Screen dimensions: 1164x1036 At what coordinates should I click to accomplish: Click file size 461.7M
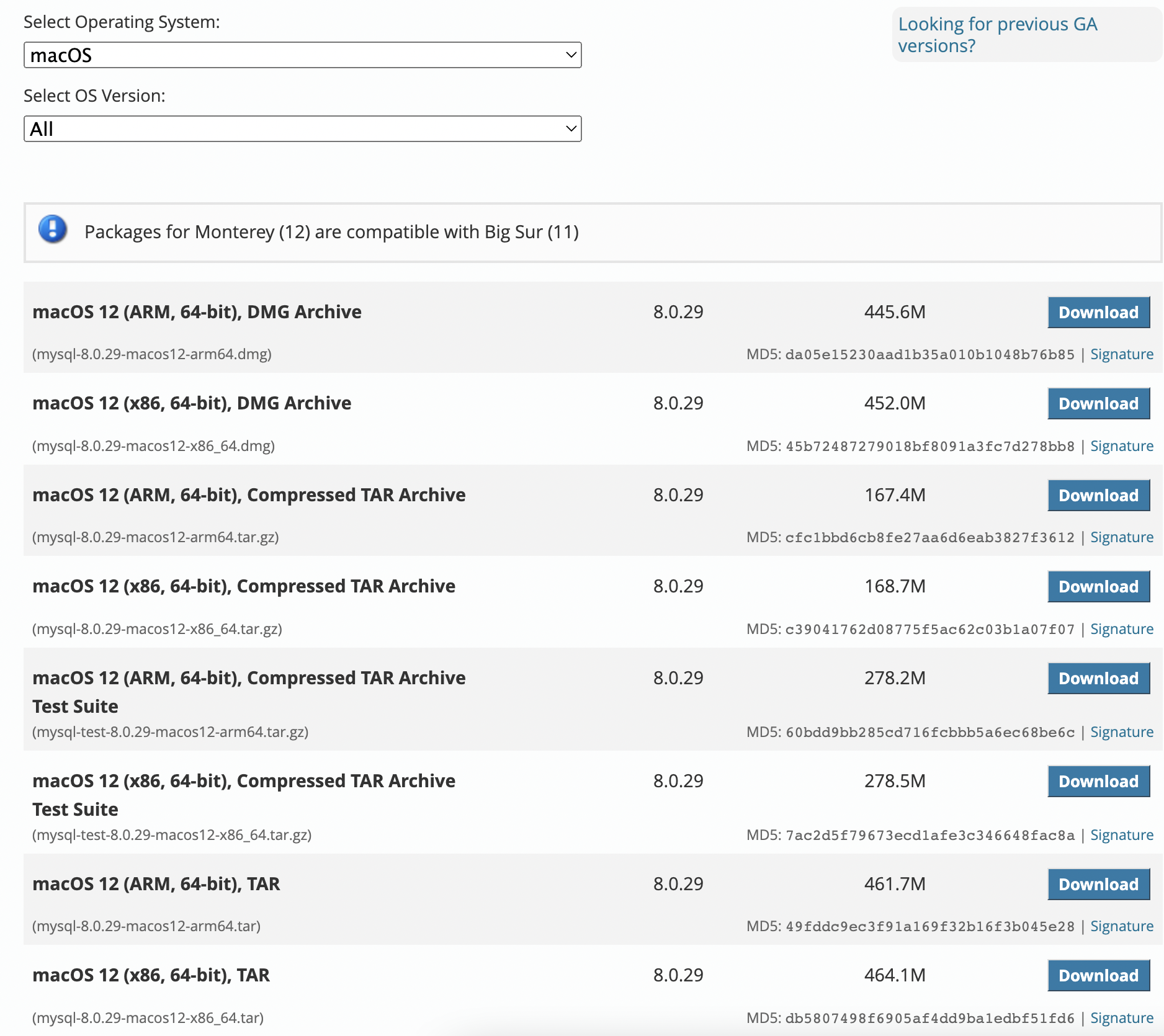[x=895, y=883]
